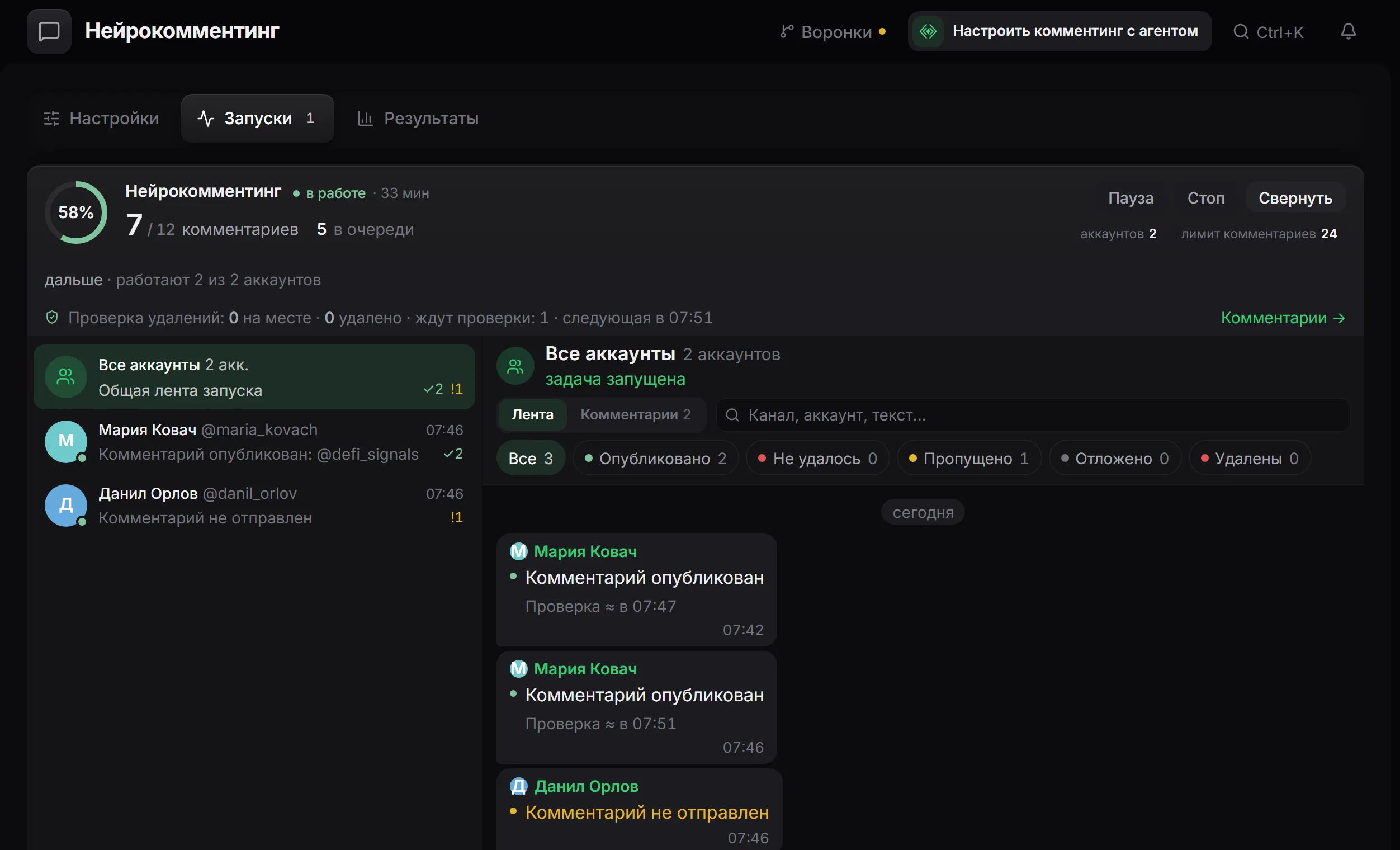Click the chat bubble app logo icon
The height and width of the screenshot is (850, 1400).
49,31
